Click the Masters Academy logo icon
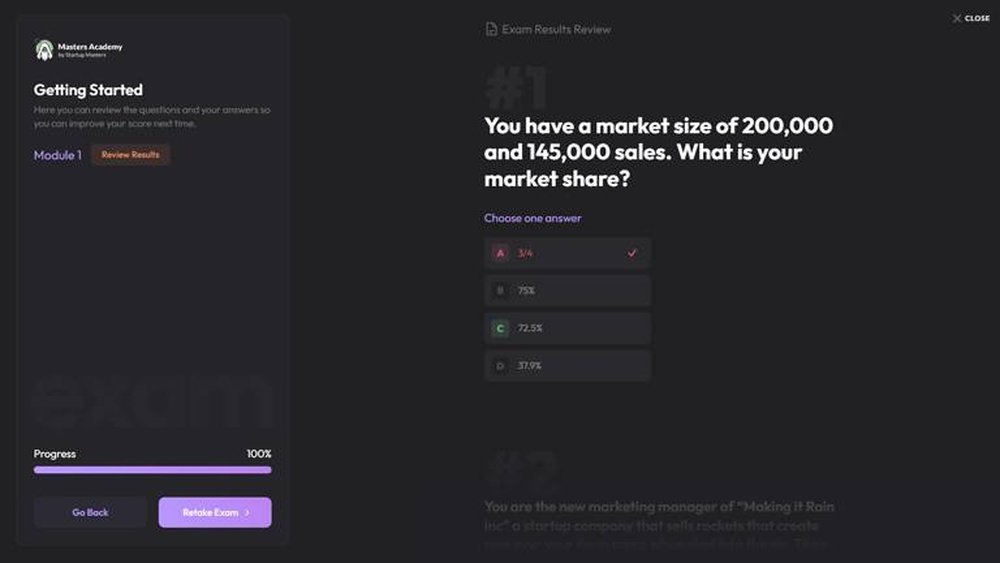The image size is (1000, 563). tap(44, 49)
